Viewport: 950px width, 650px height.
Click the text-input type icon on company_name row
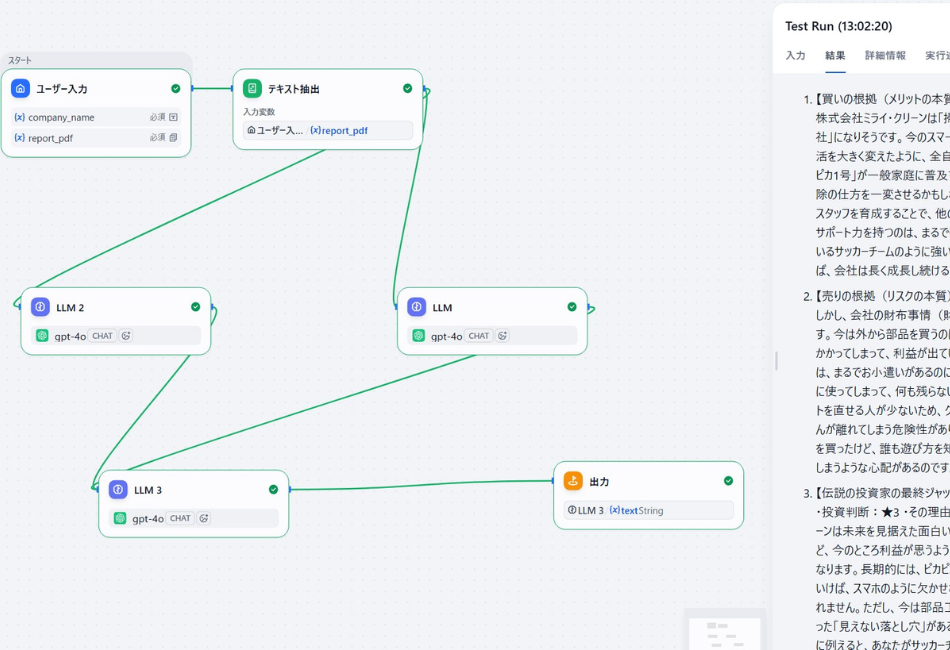coord(173,117)
